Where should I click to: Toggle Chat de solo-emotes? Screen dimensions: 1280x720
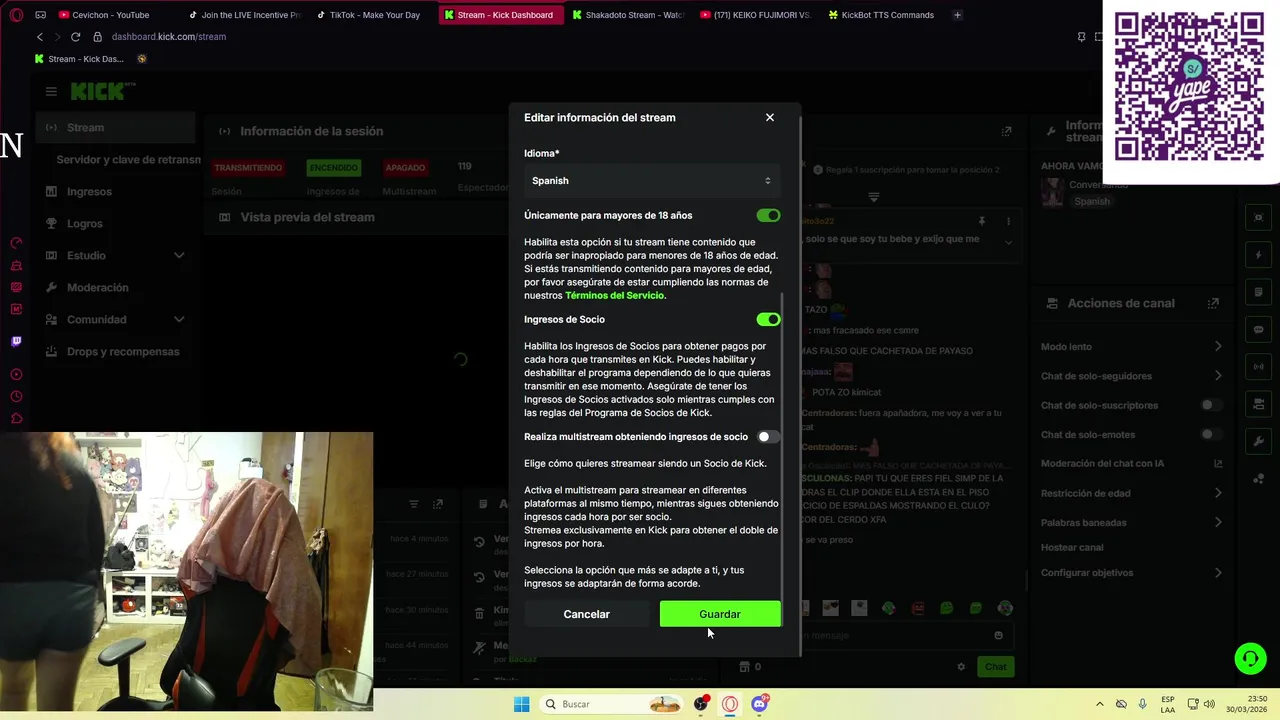tap(1211, 434)
